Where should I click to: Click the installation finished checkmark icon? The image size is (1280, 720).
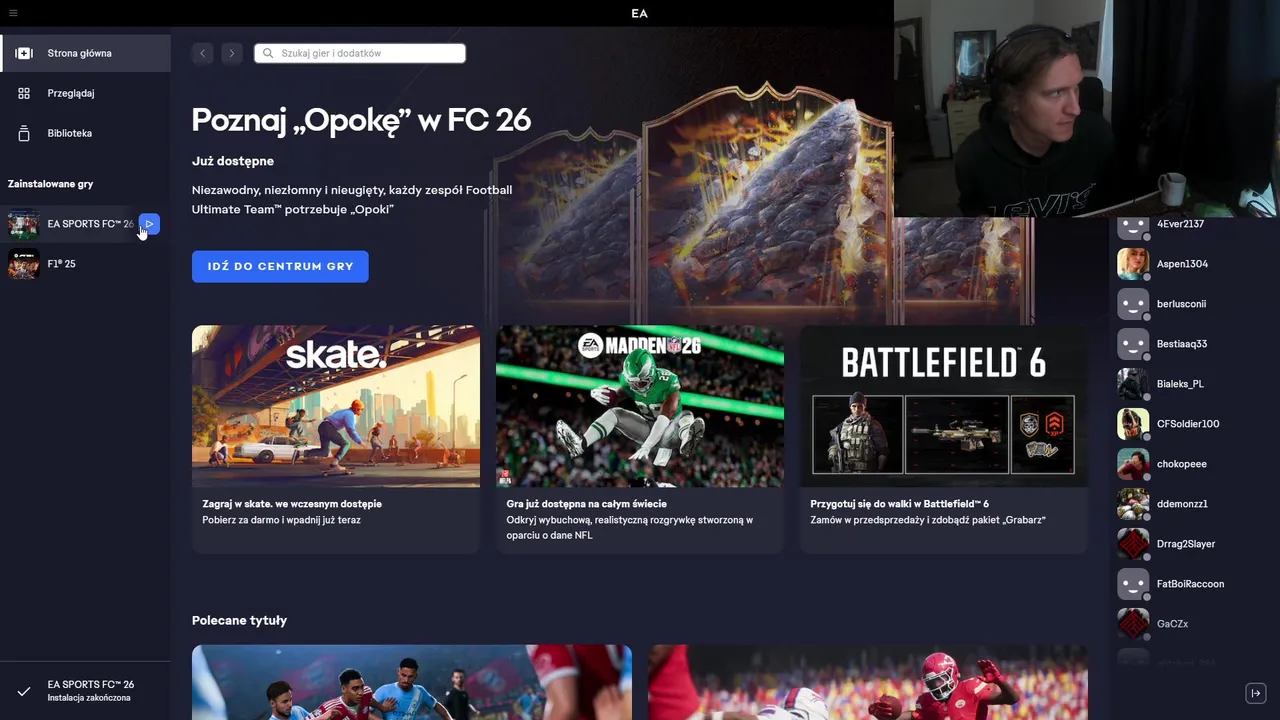pos(24,691)
